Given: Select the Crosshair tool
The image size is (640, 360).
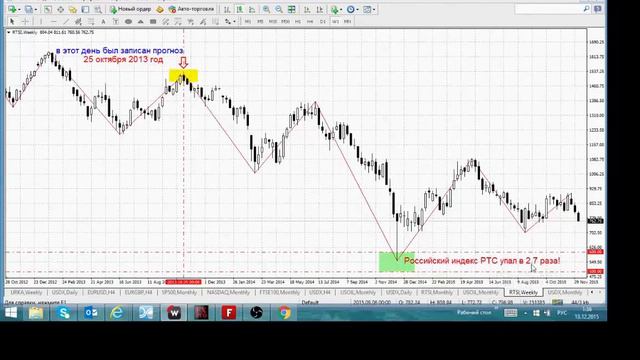Looking at the screenshot, I should 25,21.
